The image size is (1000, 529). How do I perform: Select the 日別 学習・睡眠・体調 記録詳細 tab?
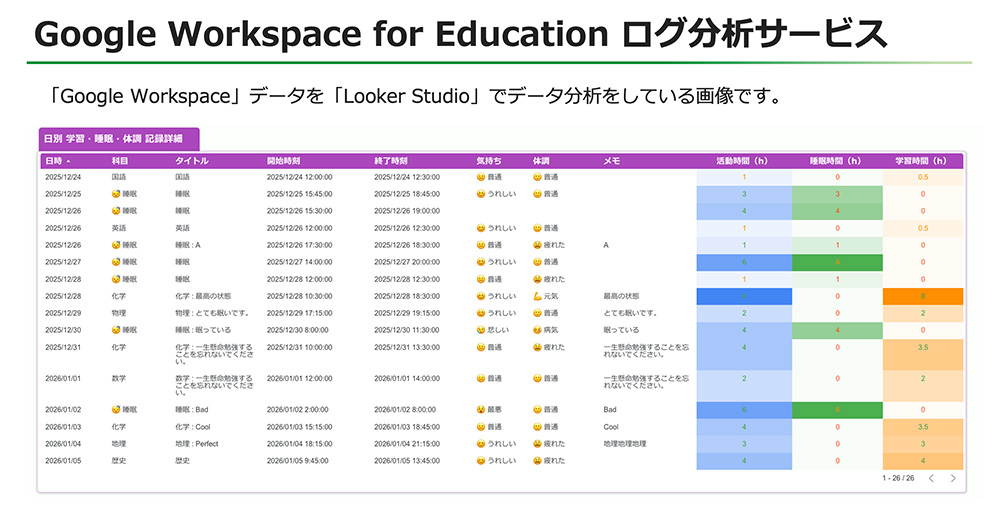(119, 139)
